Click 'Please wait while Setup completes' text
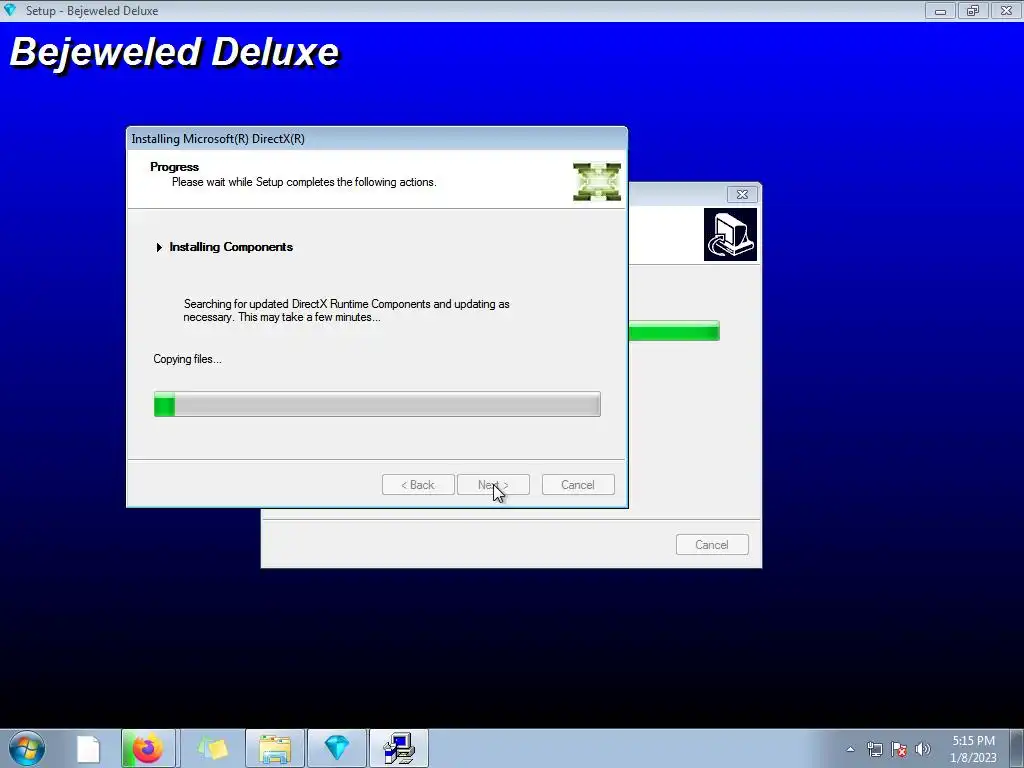Screen dimensions: 1024x768 [304, 182]
